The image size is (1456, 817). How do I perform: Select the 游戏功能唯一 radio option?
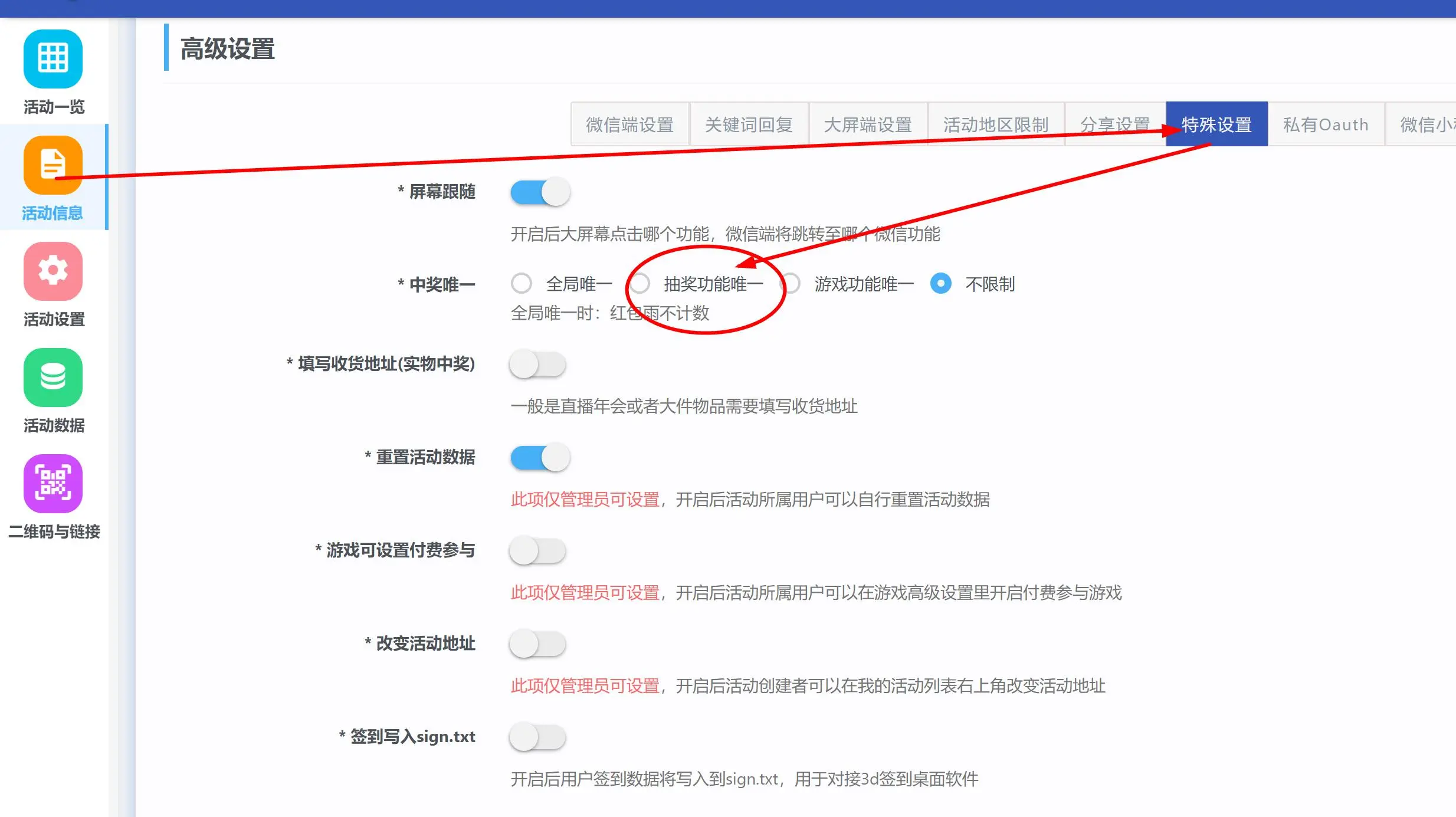(791, 284)
